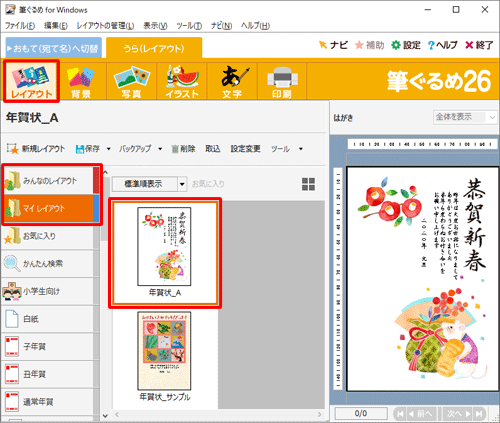Select the 年賀状_サンプル layout thumbnail

165,357
